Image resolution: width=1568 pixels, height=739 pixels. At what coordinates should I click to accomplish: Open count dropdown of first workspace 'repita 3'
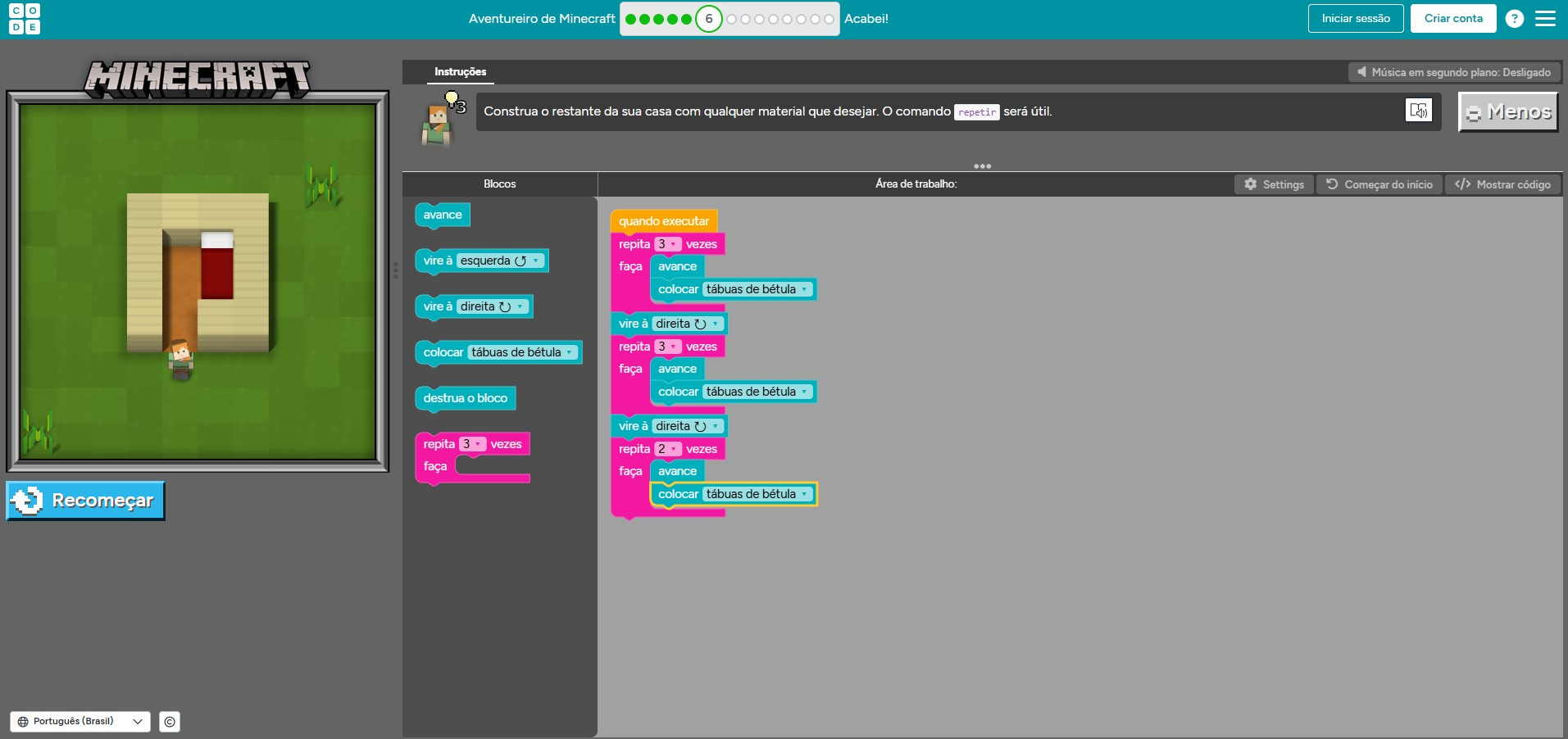[668, 244]
